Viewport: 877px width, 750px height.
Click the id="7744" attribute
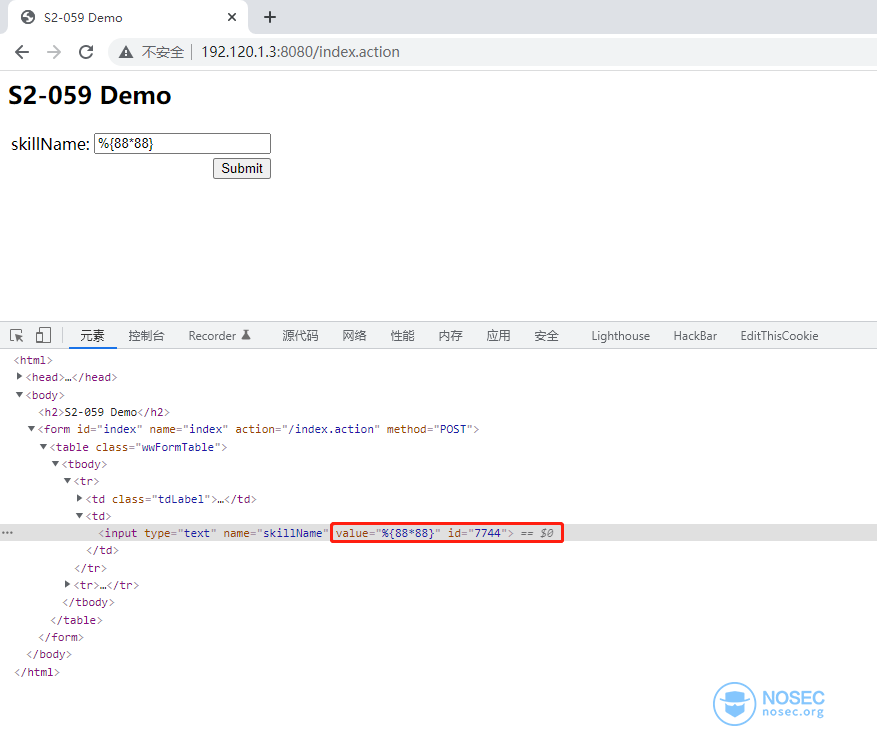[x=477, y=533]
